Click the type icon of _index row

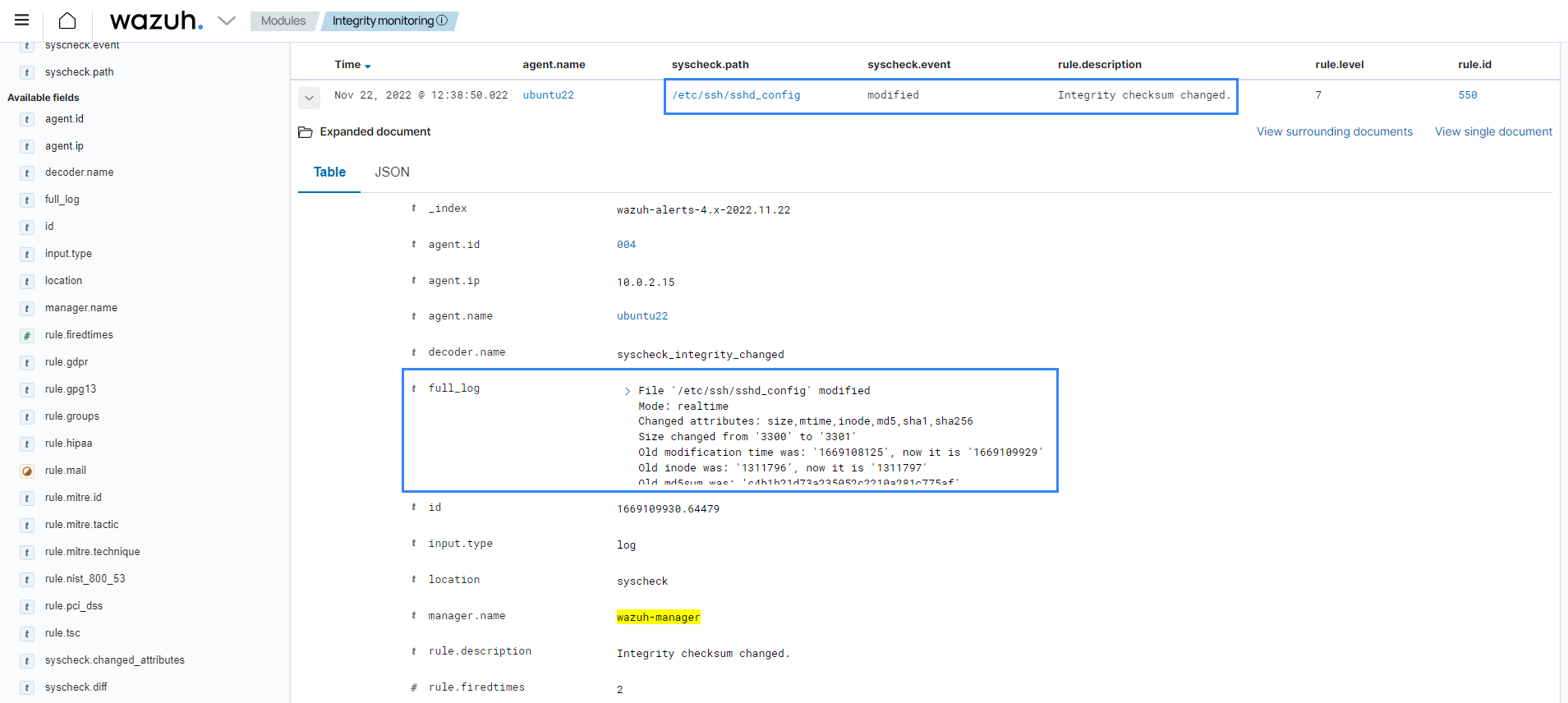click(413, 209)
